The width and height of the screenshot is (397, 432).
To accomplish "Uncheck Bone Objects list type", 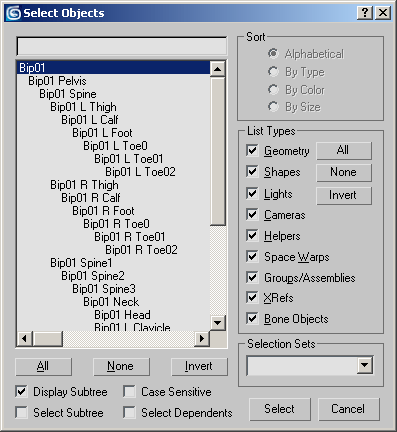I will coord(253,319).
